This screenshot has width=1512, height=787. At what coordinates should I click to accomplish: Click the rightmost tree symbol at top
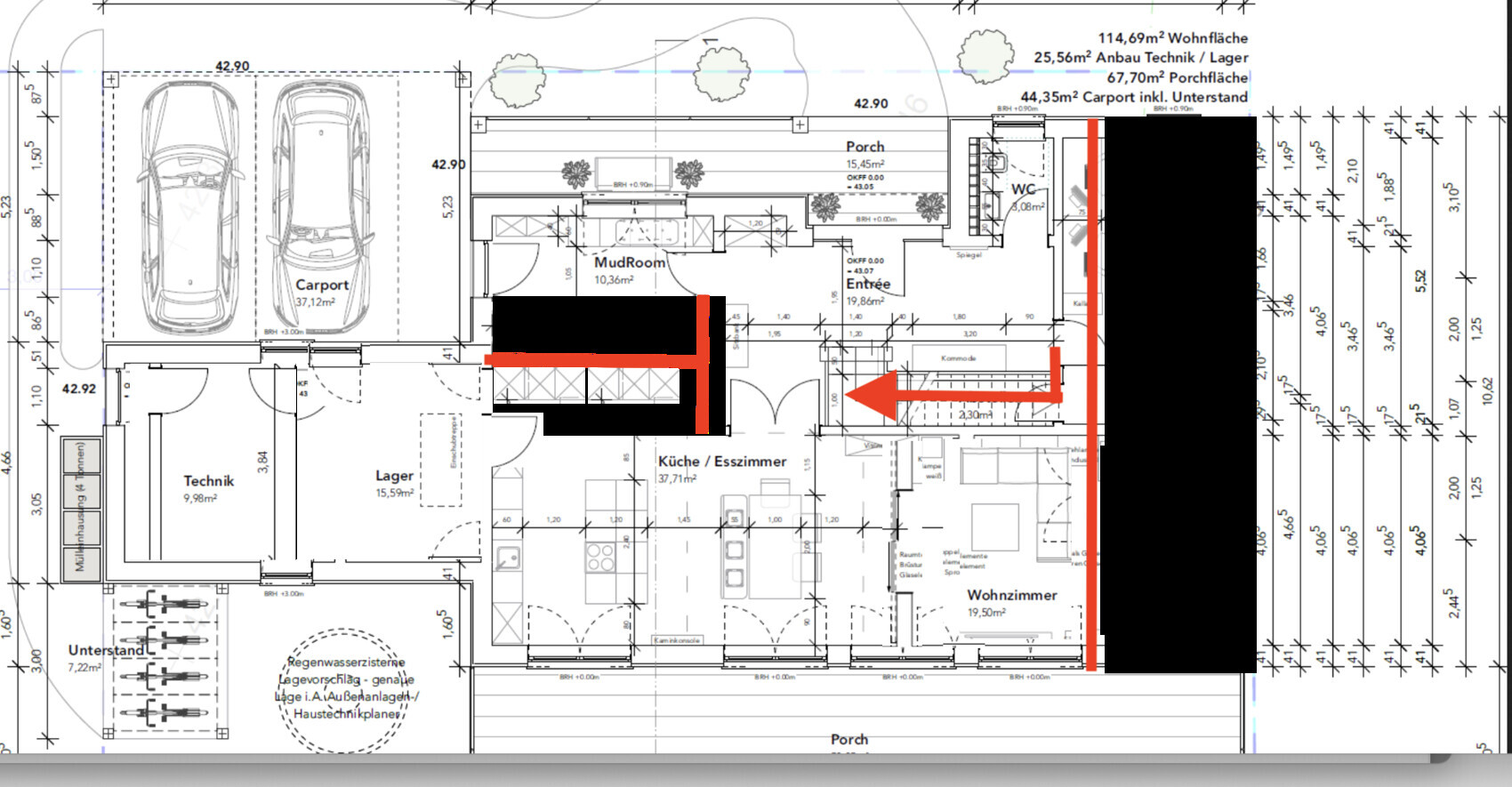click(x=985, y=55)
